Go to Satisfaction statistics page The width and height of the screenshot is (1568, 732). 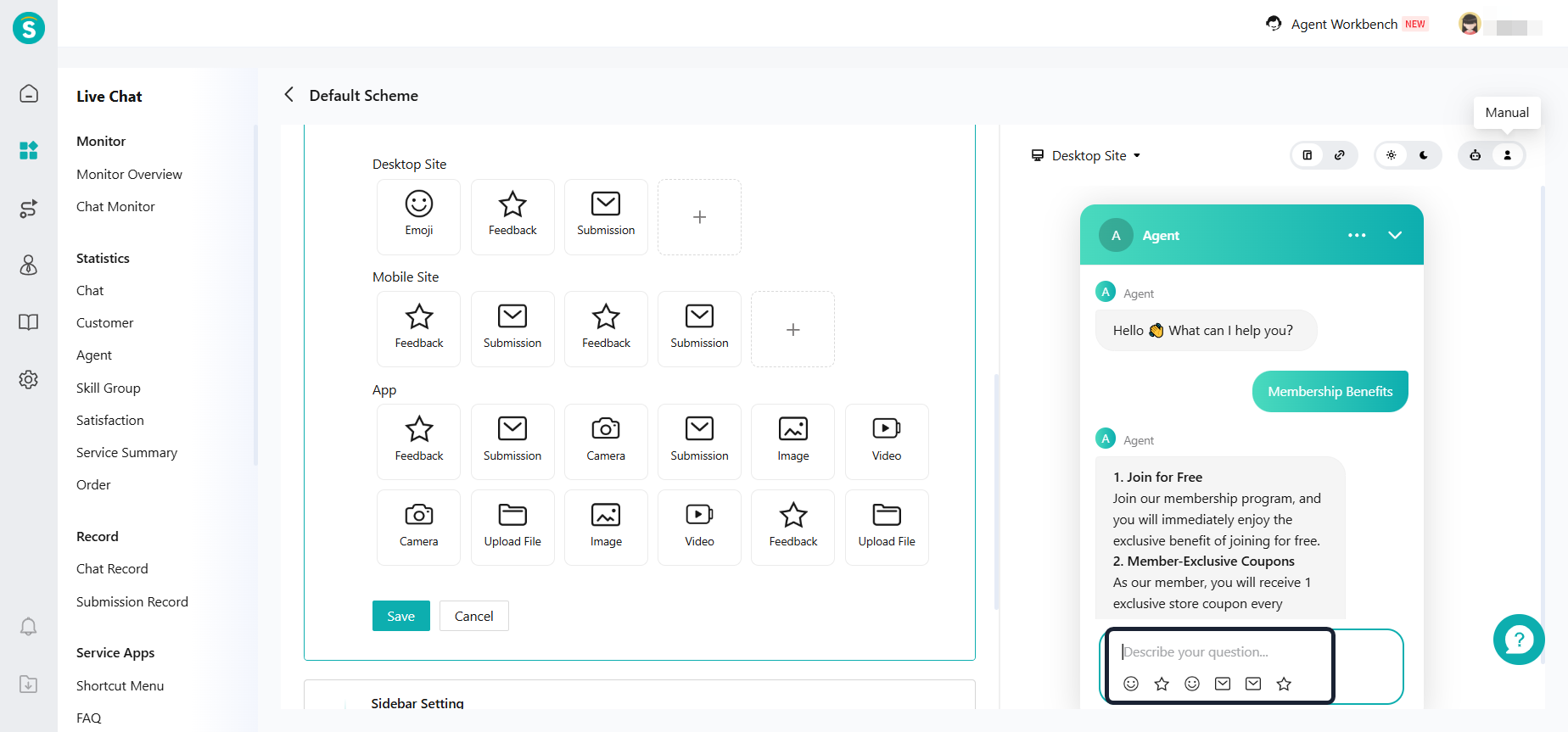click(110, 420)
